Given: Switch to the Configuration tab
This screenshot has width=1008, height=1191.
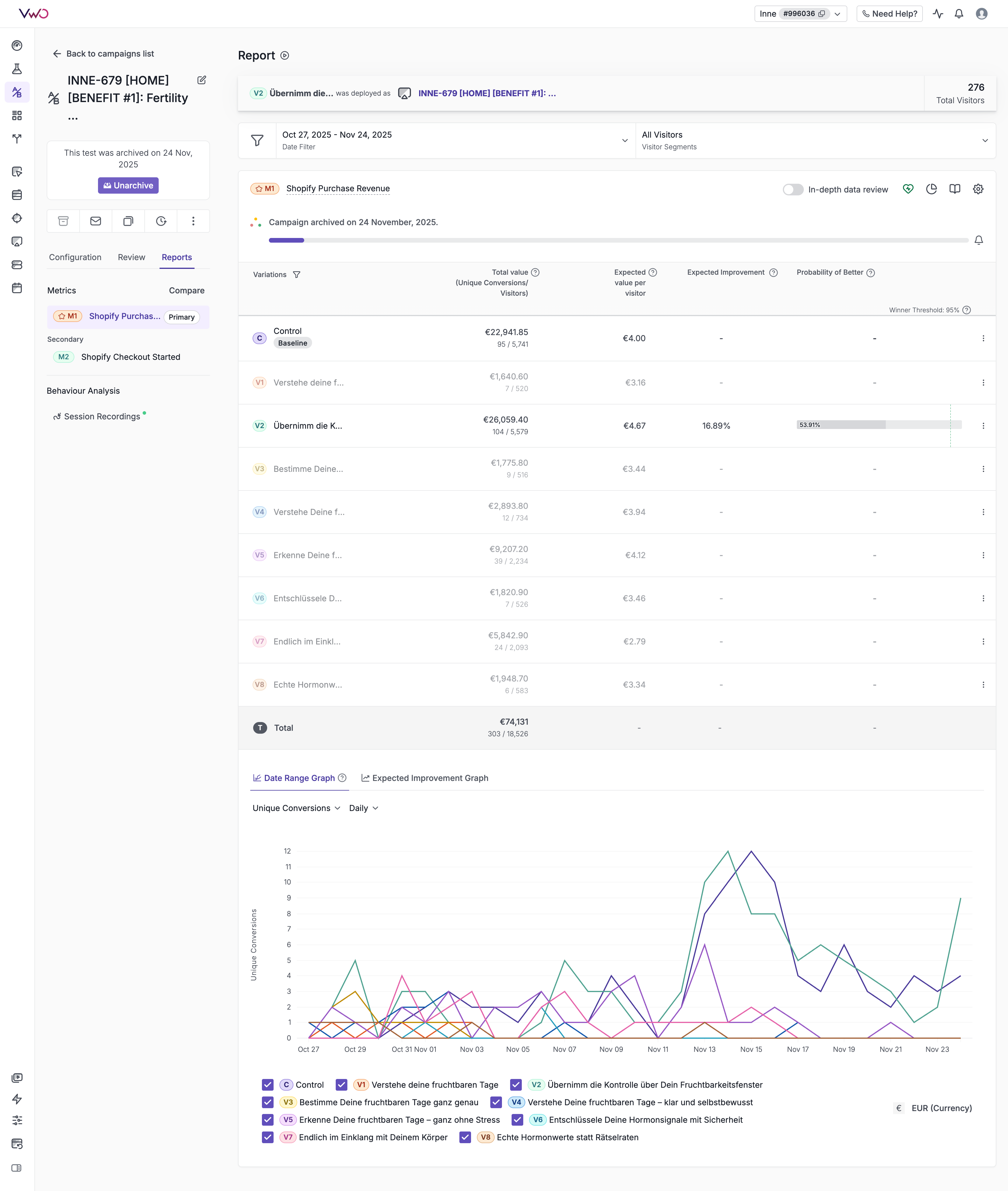Looking at the screenshot, I should tap(75, 257).
